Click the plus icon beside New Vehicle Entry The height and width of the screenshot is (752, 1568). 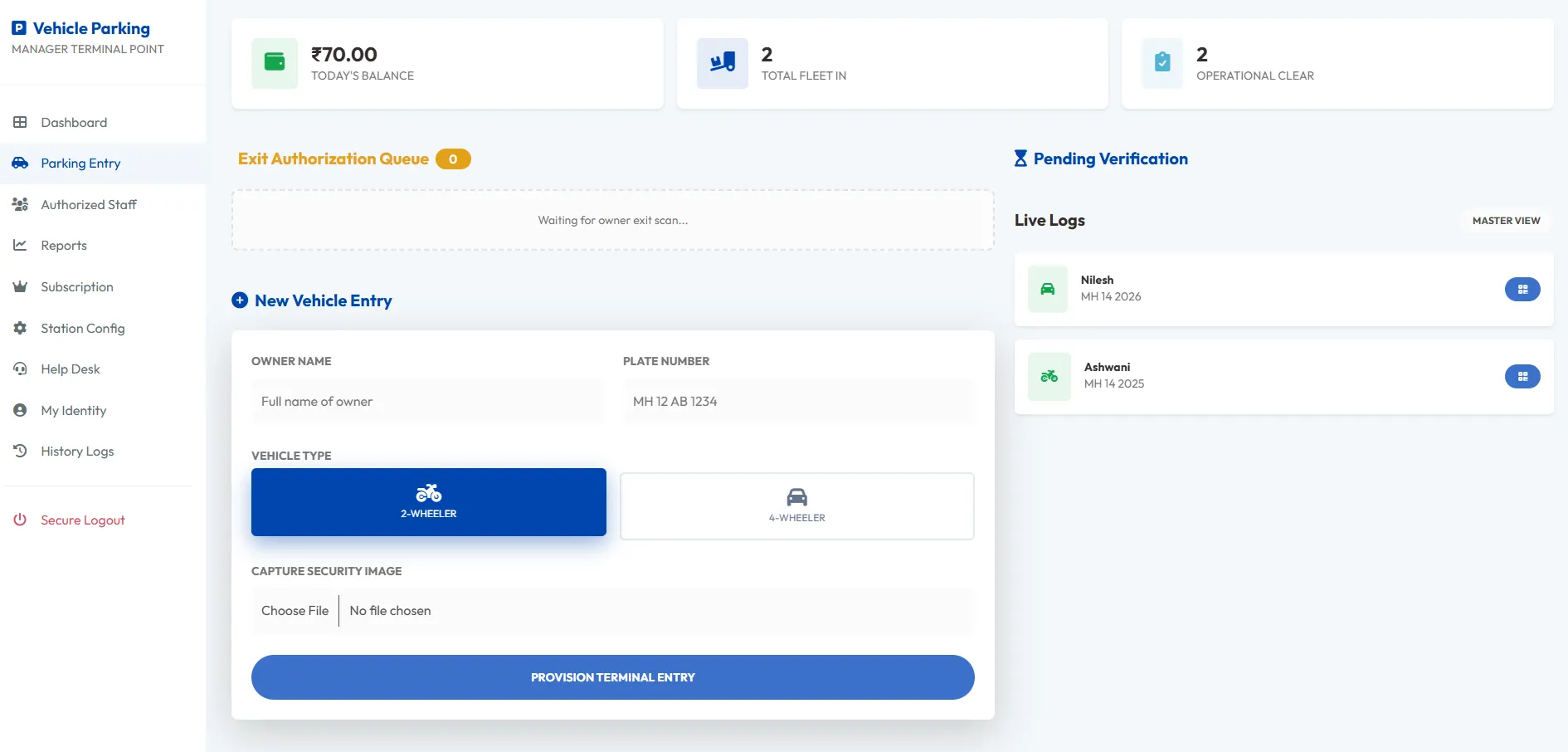(240, 300)
